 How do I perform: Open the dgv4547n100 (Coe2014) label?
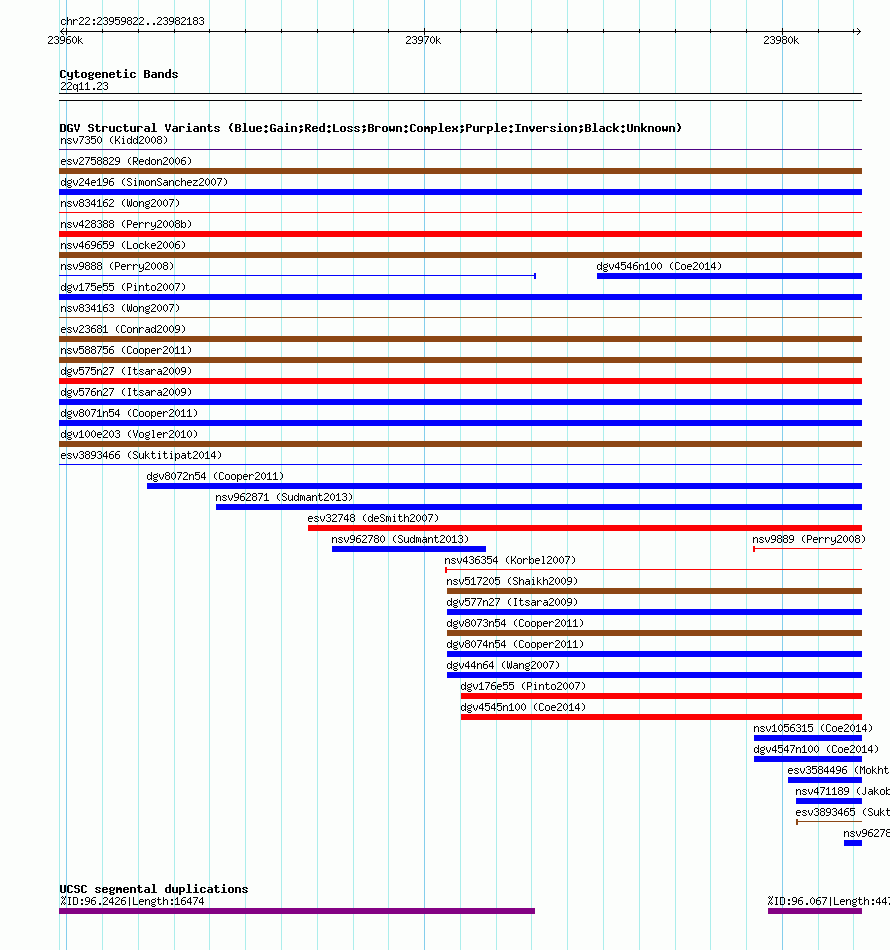816,749
